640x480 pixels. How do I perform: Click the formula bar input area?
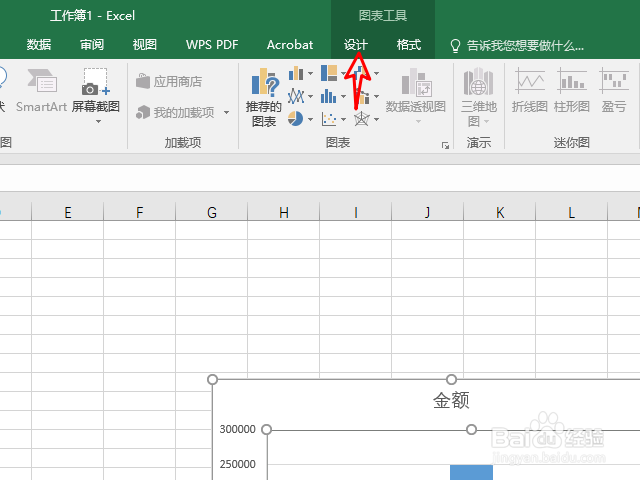coord(320,178)
